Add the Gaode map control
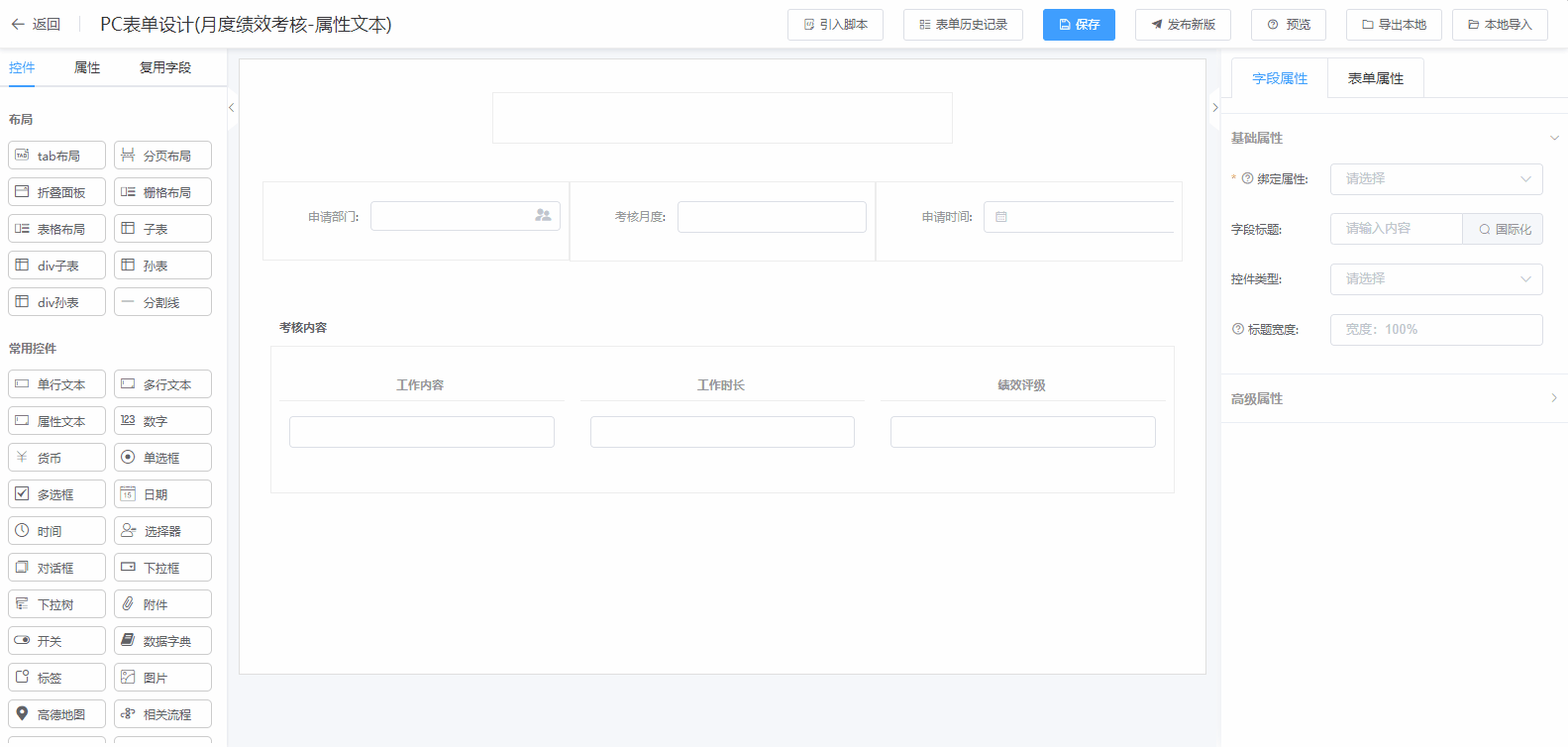 57,714
